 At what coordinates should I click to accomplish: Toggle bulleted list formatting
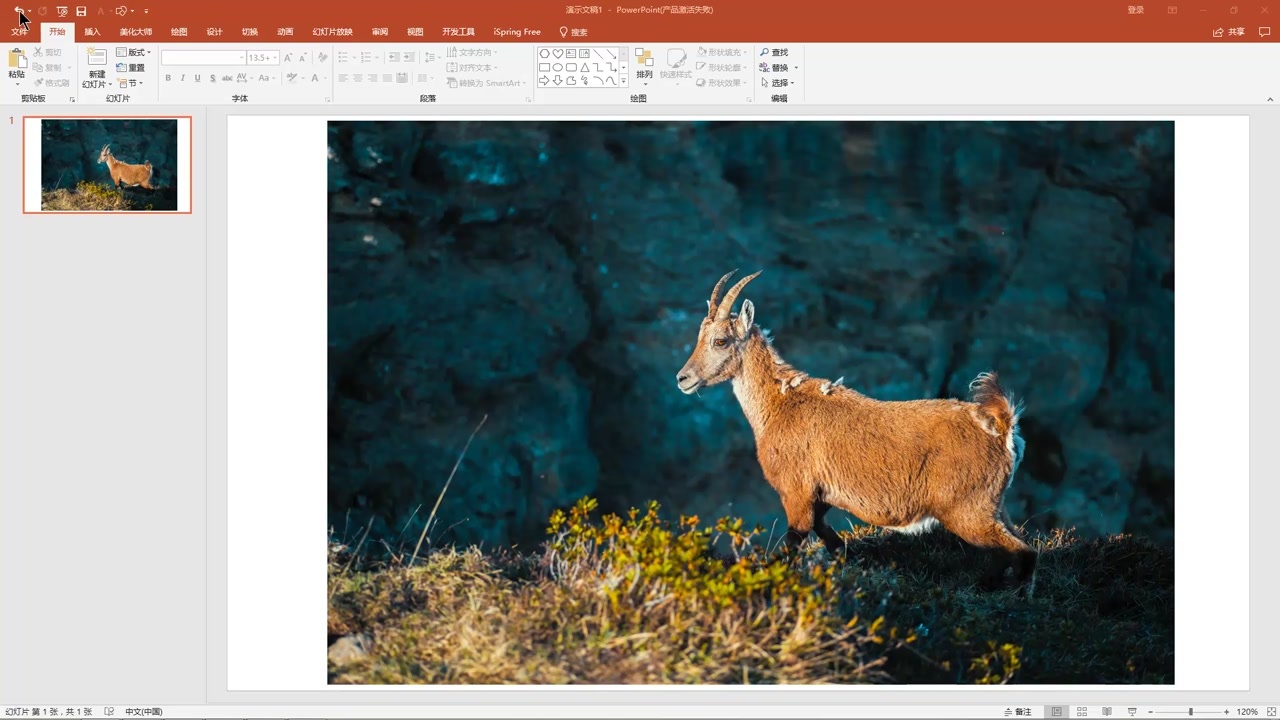point(345,58)
